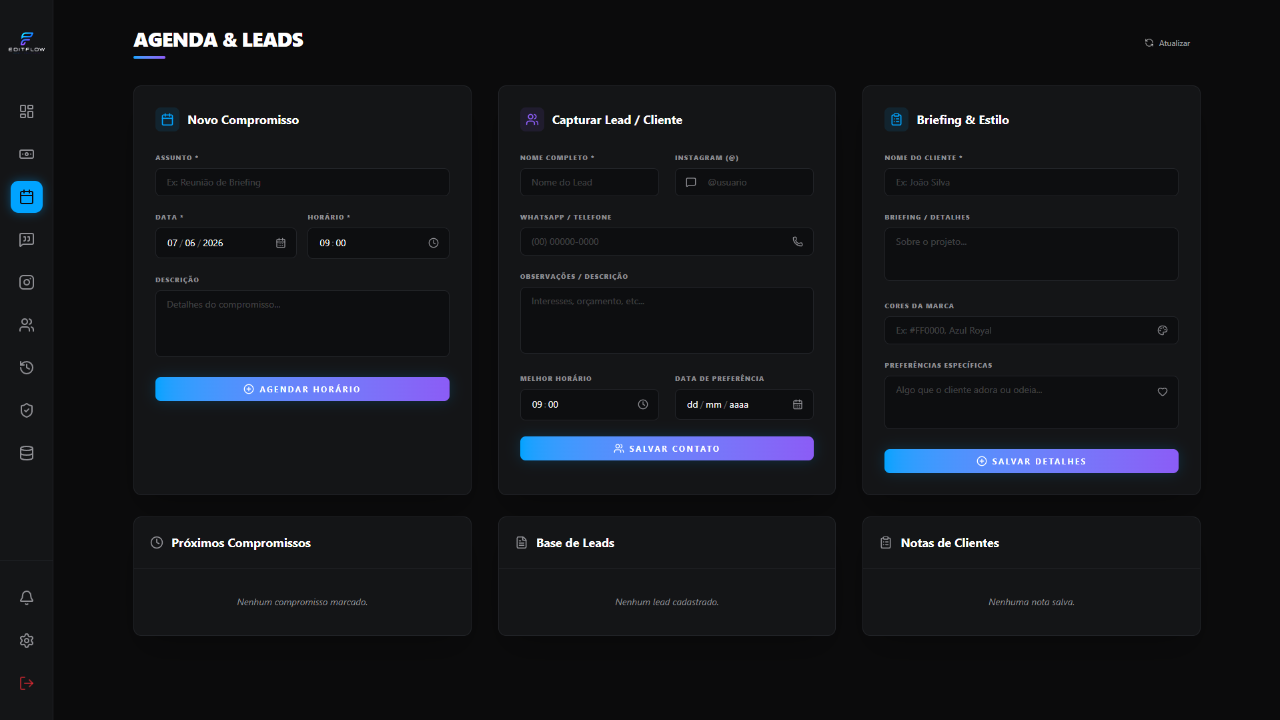Viewport: 1280px width, 720px height.
Task: Select the dd segment in Data de Preferência
Action: (692, 405)
